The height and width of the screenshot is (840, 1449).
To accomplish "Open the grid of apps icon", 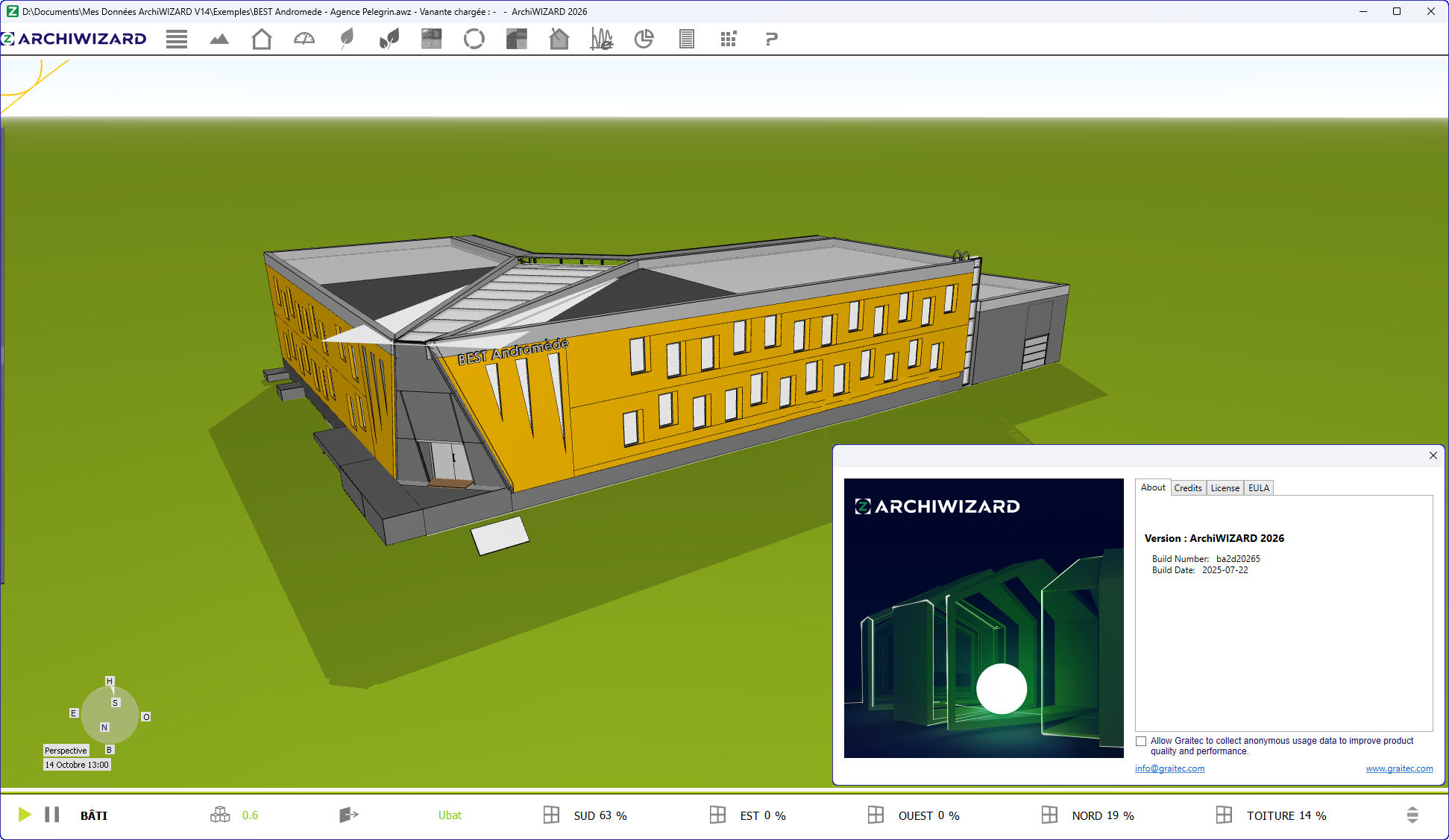I will 729,39.
